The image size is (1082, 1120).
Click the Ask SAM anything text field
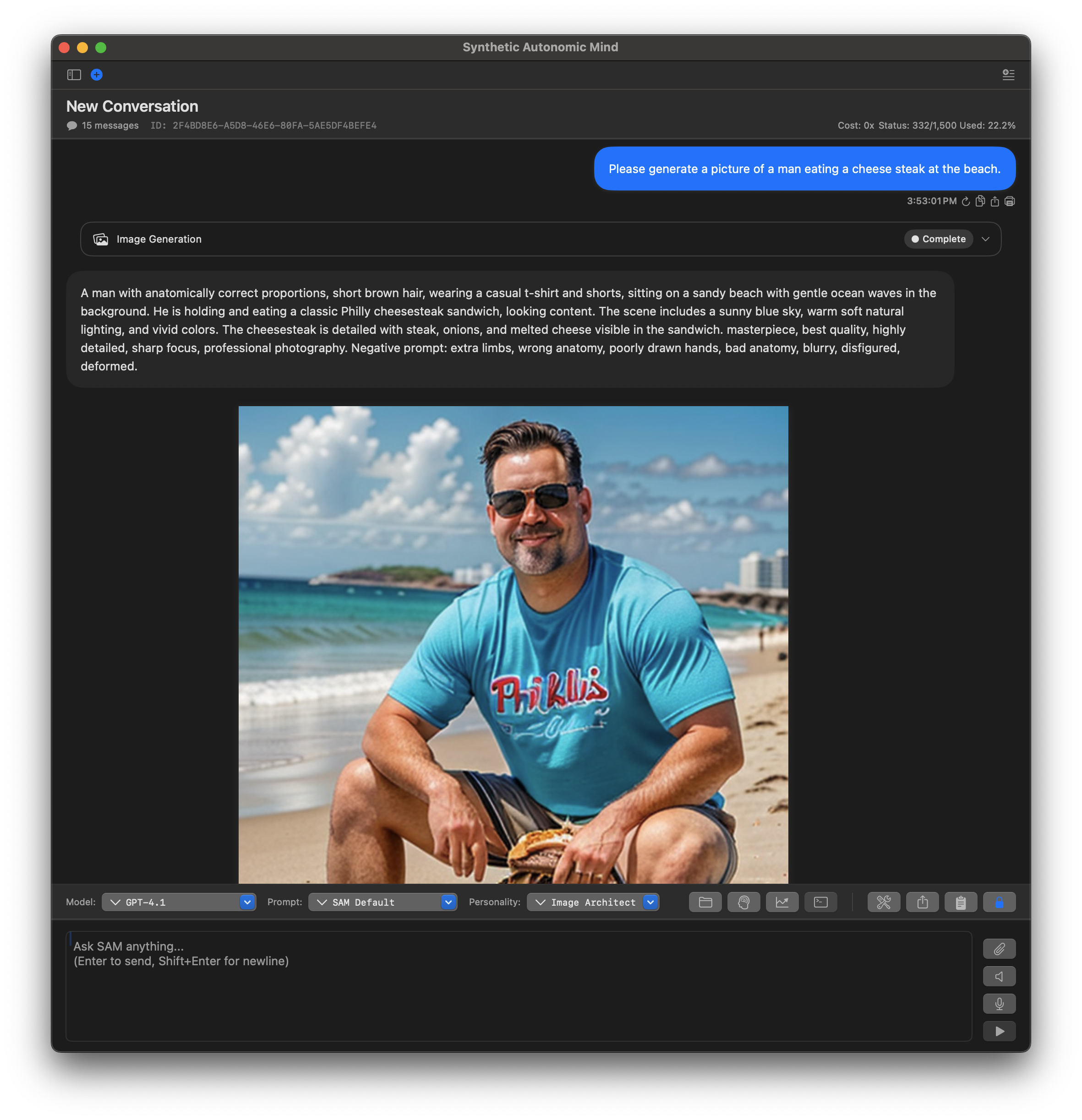[519, 986]
